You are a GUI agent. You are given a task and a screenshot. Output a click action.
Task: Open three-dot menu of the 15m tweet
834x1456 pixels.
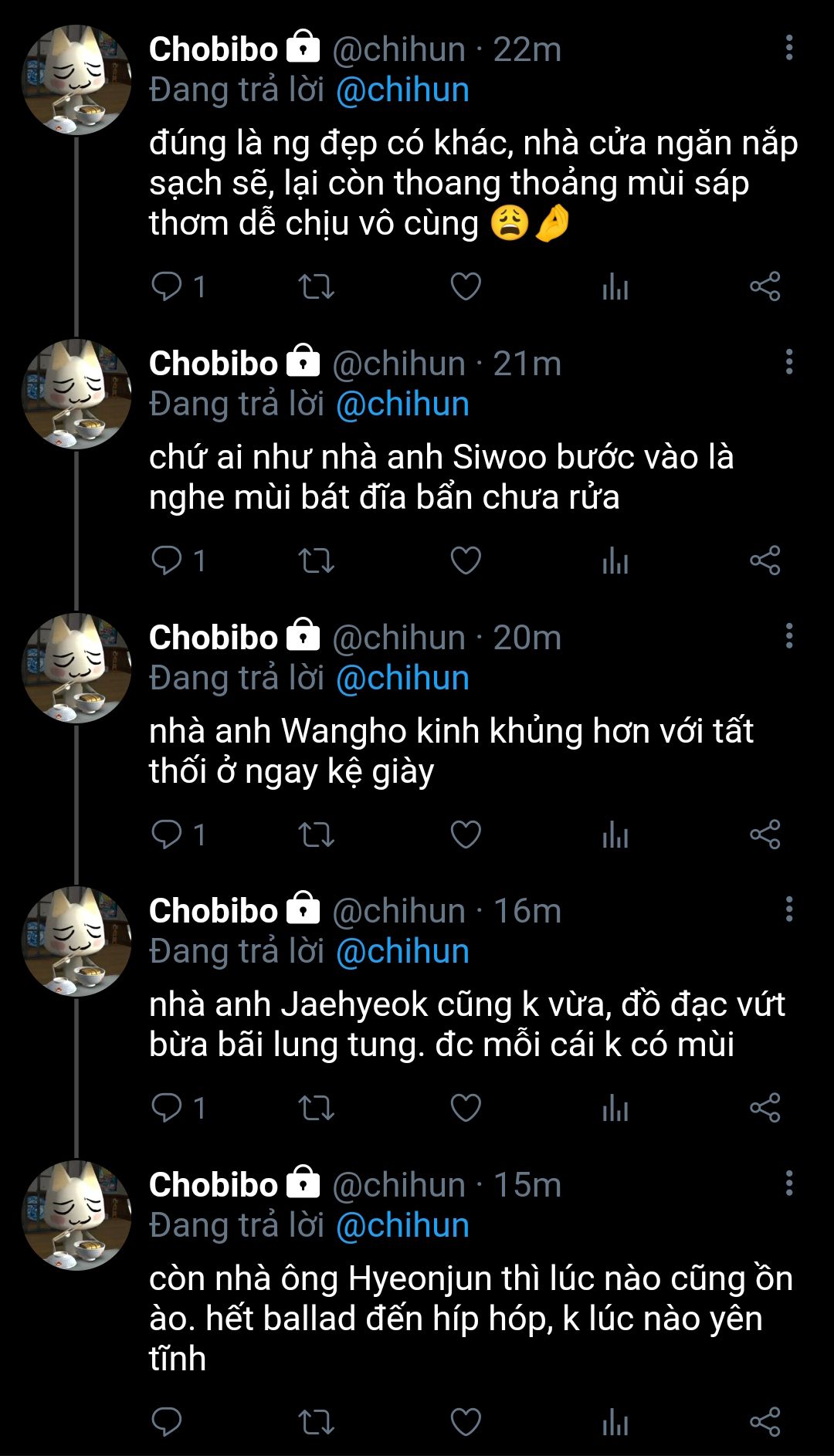coord(789,1183)
